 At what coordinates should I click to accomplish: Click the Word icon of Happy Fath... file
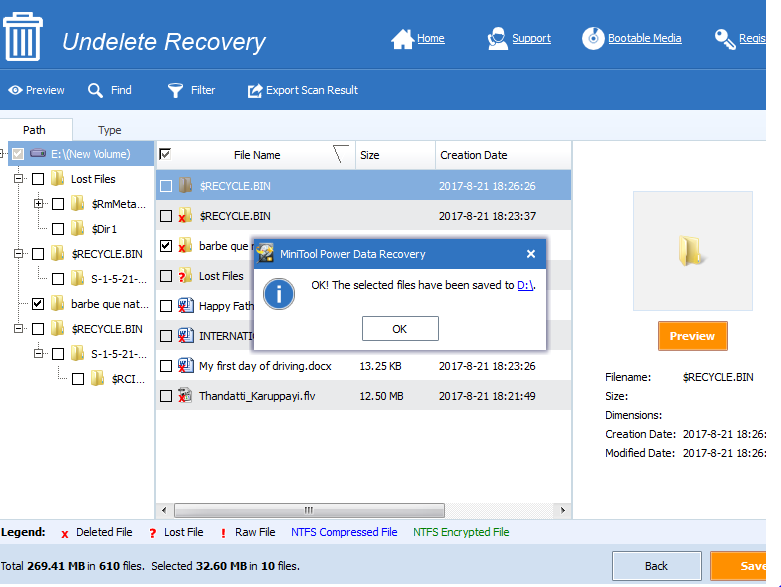[185, 305]
